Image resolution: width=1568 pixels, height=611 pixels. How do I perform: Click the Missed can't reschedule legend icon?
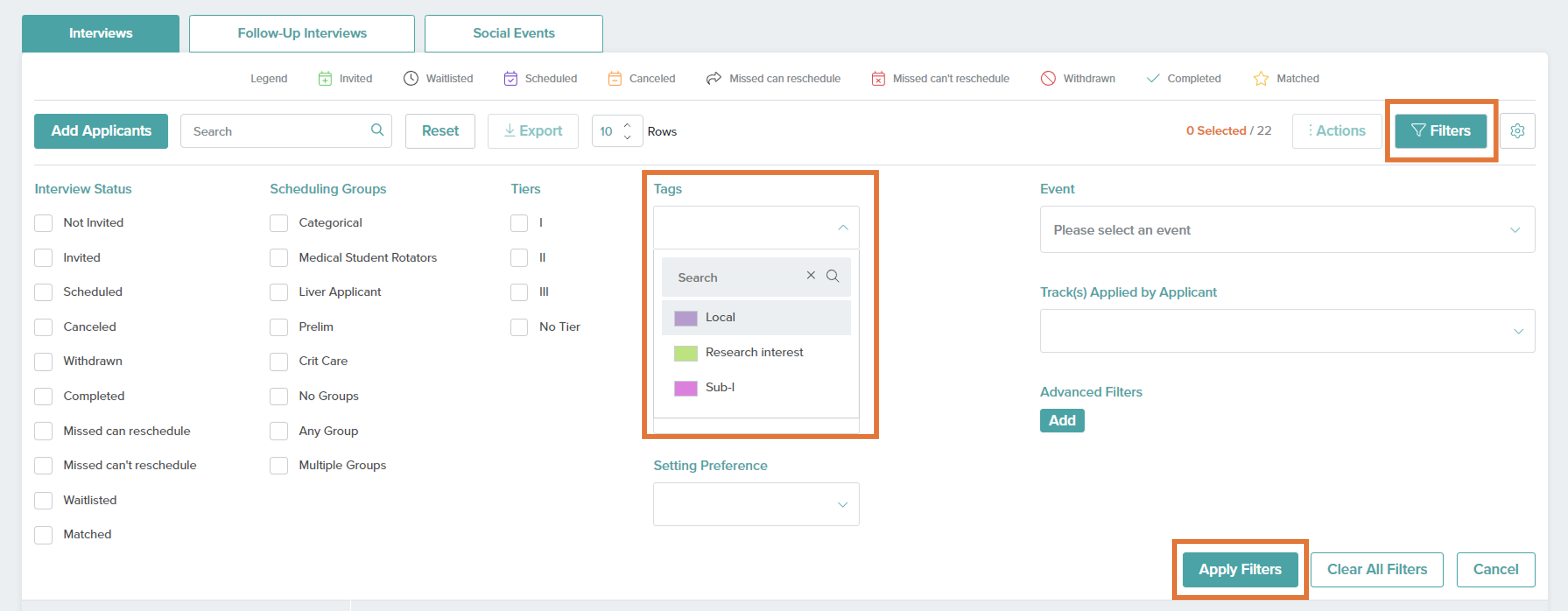click(878, 78)
